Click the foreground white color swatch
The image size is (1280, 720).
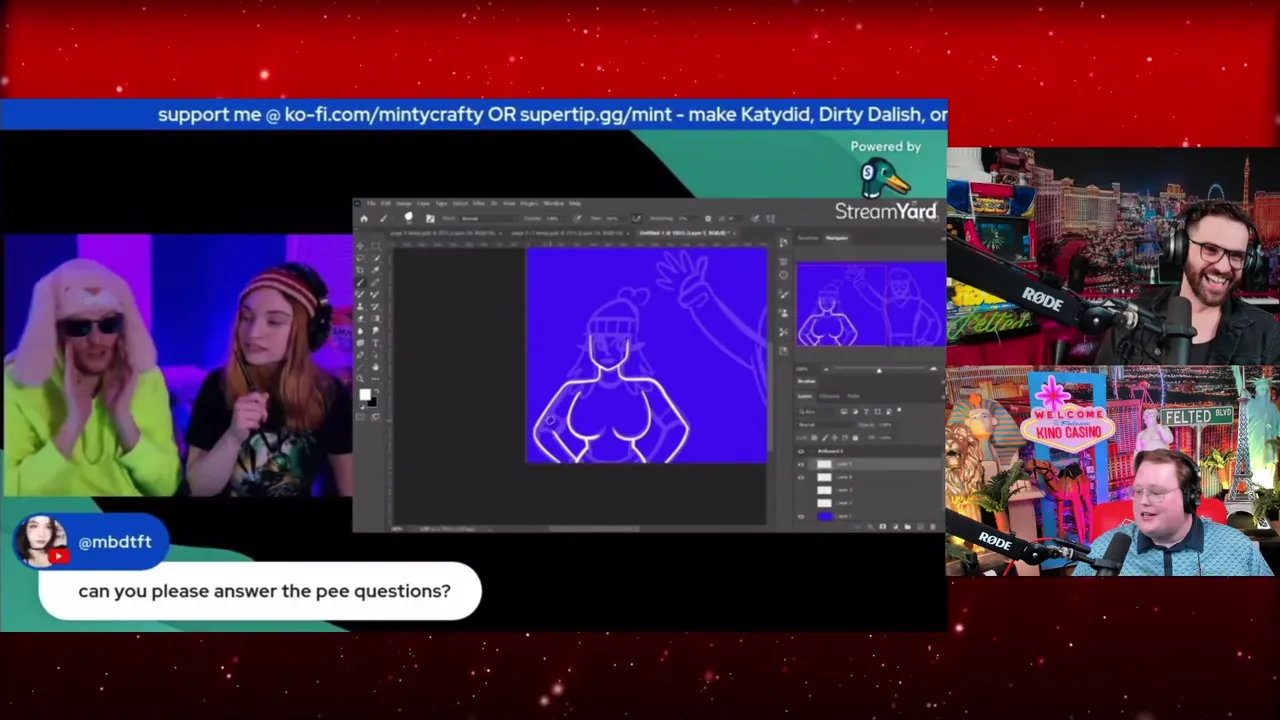coord(365,395)
